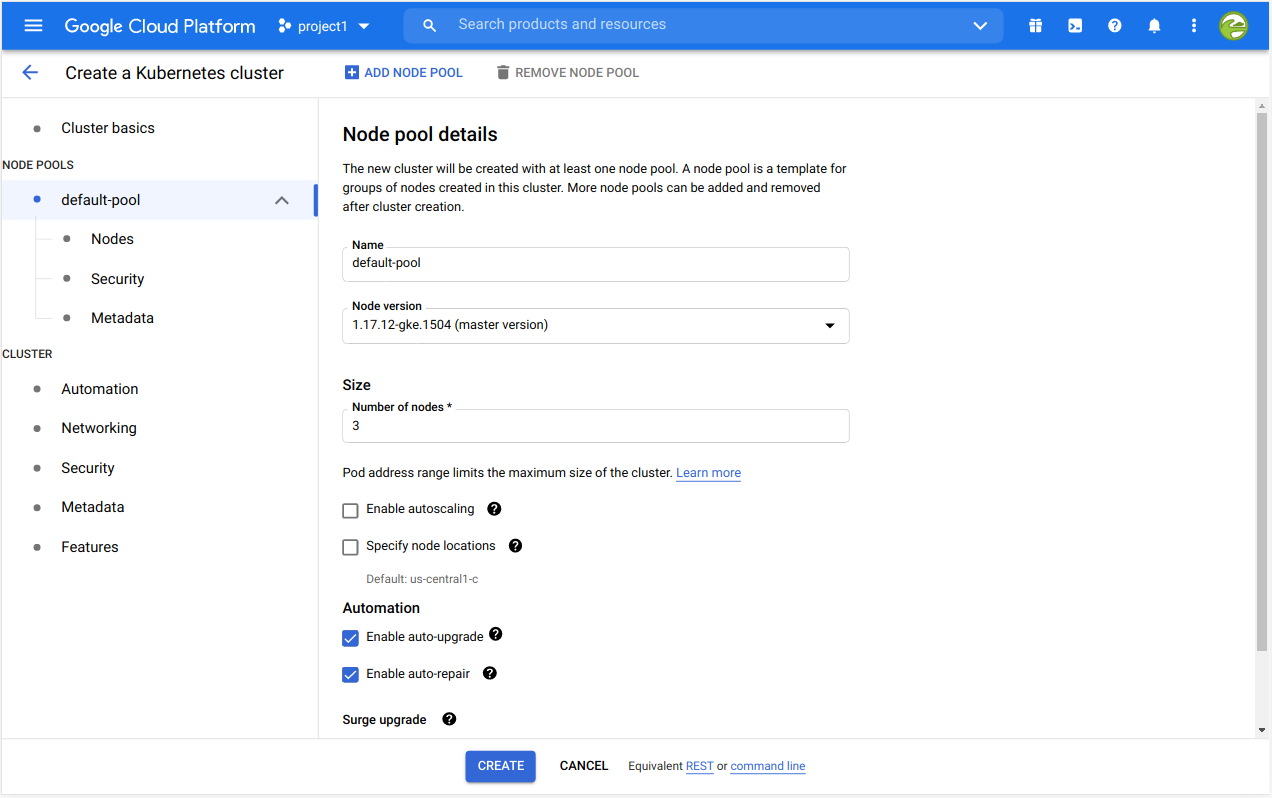Open the notifications bell
The image size is (1272, 798).
pos(1154,26)
